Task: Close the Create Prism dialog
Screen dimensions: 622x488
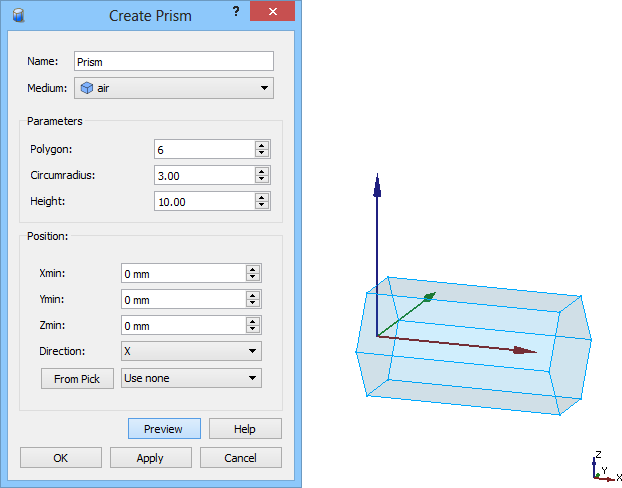Action: [273, 11]
